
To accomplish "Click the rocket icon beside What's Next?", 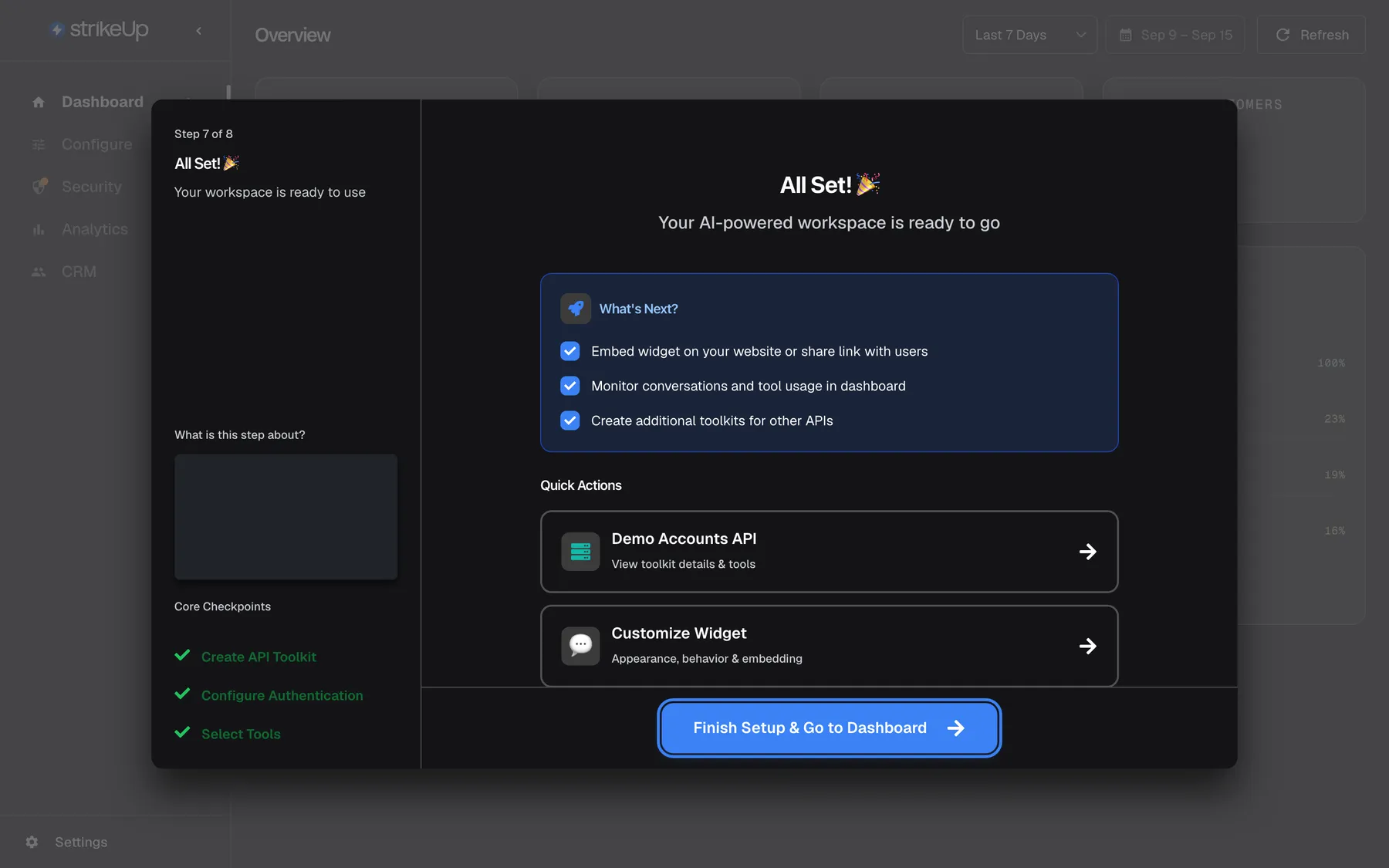I will click(576, 309).
